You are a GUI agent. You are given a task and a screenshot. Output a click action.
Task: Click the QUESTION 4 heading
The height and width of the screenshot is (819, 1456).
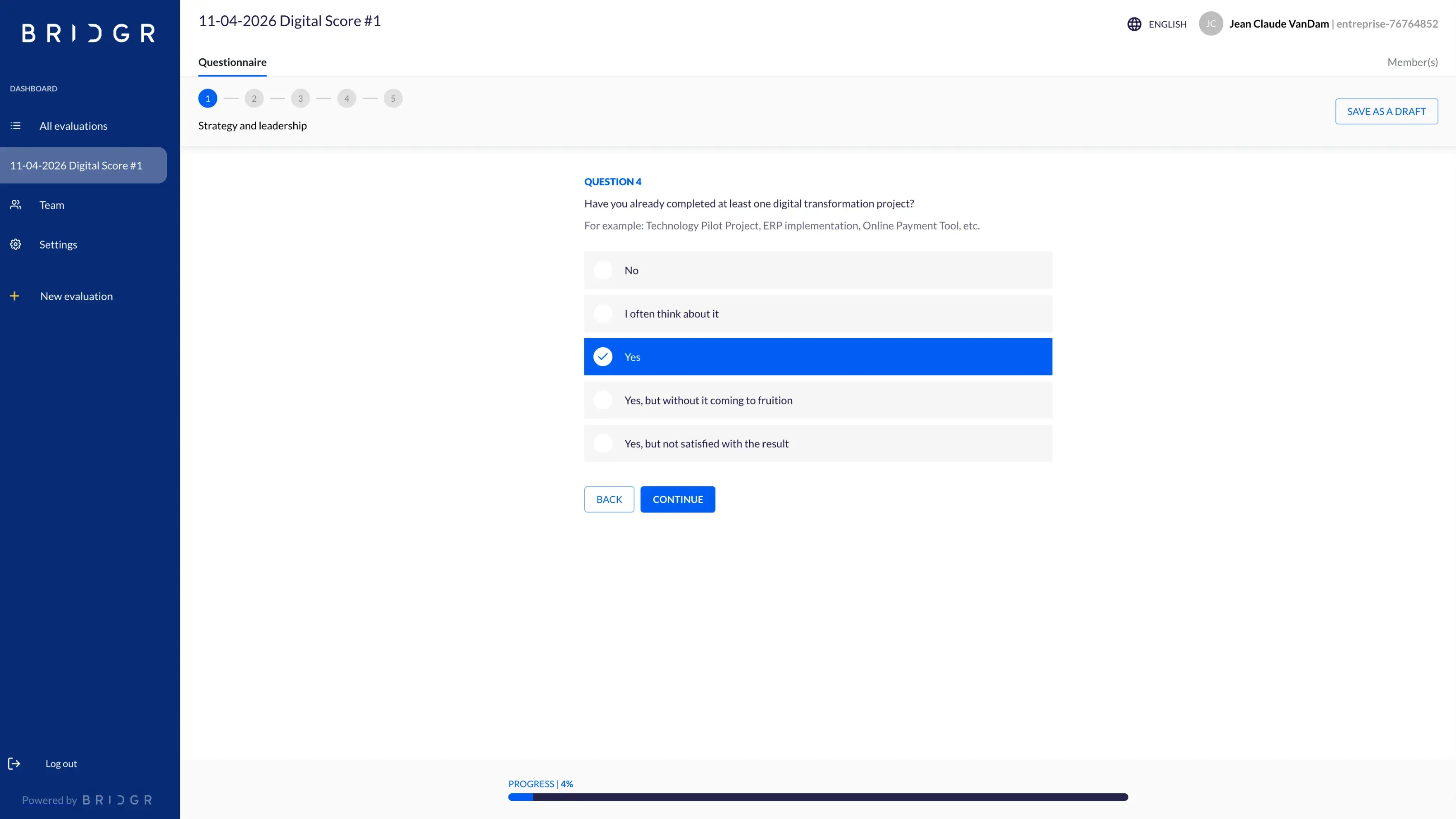[613, 181]
